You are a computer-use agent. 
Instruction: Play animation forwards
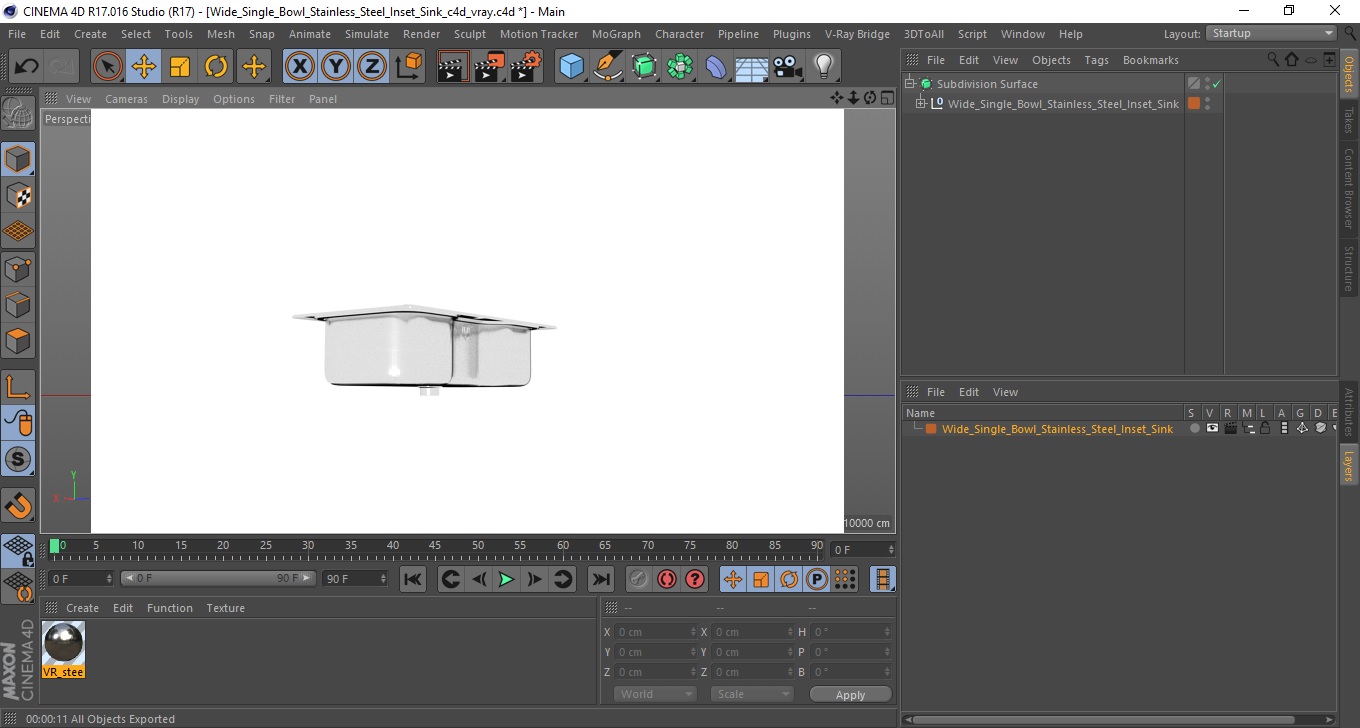(x=506, y=579)
